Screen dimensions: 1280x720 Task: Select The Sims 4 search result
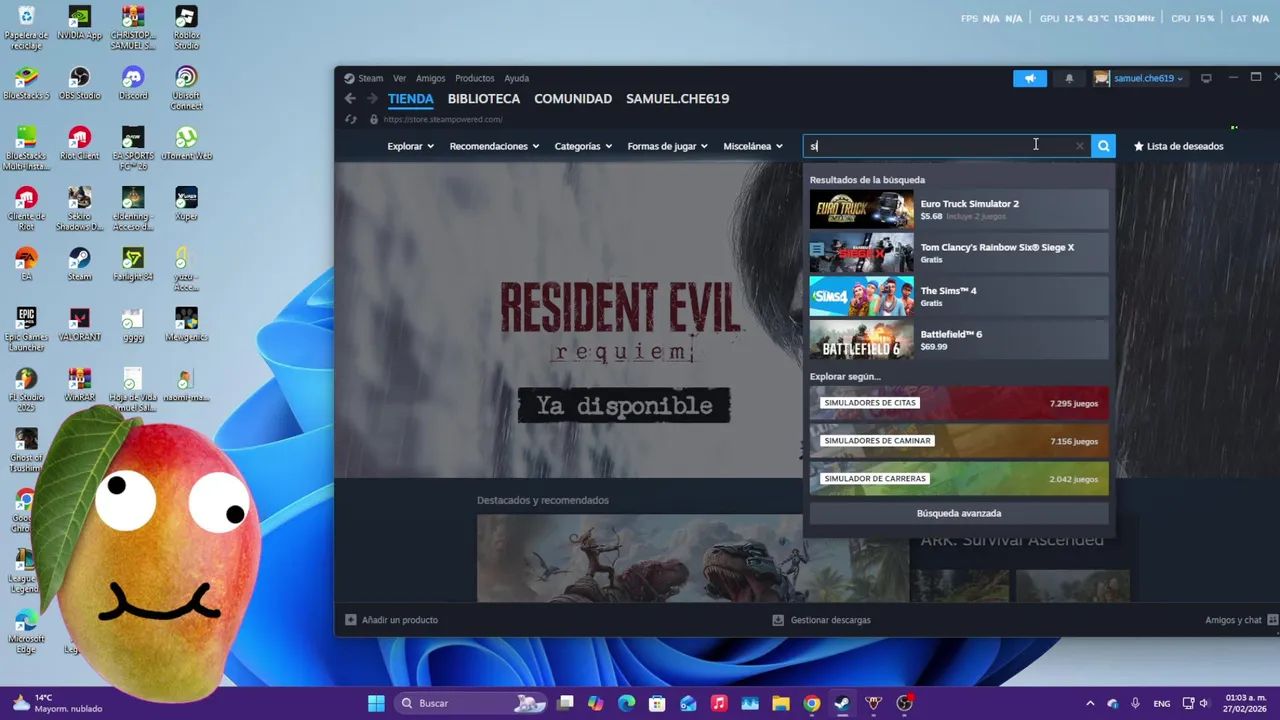pyautogui.click(x=959, y=296)
